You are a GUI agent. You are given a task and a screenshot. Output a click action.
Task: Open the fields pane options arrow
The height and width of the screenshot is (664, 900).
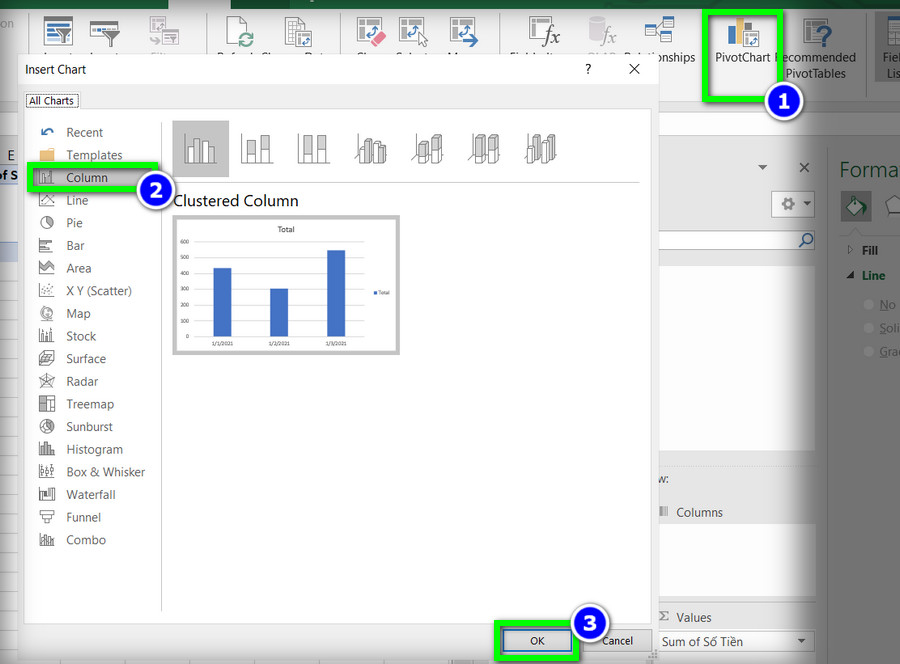coord(763,168)
